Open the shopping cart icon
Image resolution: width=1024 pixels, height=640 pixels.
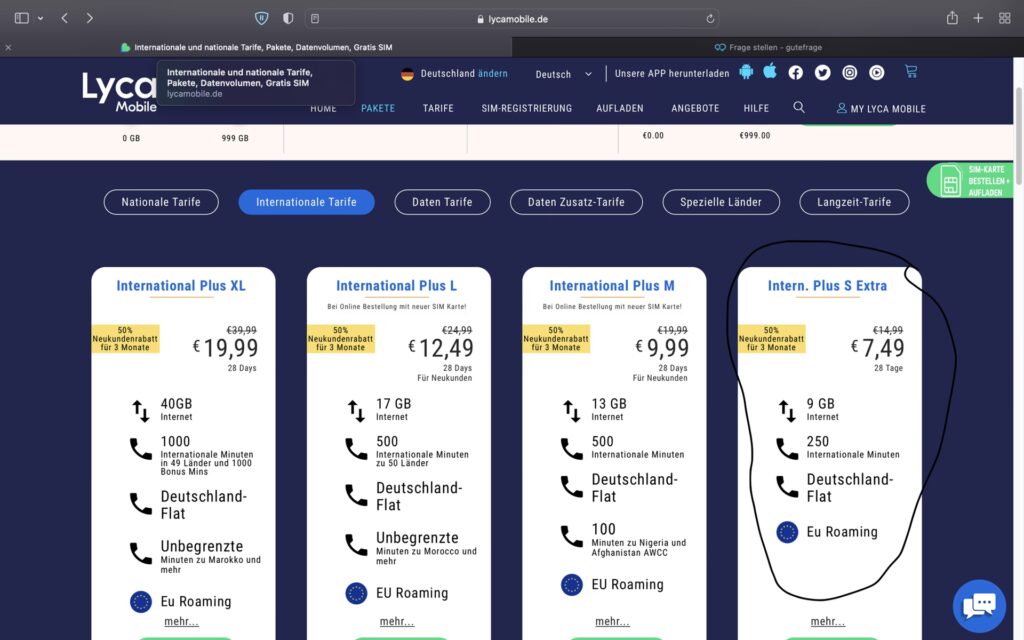(910, 72)
